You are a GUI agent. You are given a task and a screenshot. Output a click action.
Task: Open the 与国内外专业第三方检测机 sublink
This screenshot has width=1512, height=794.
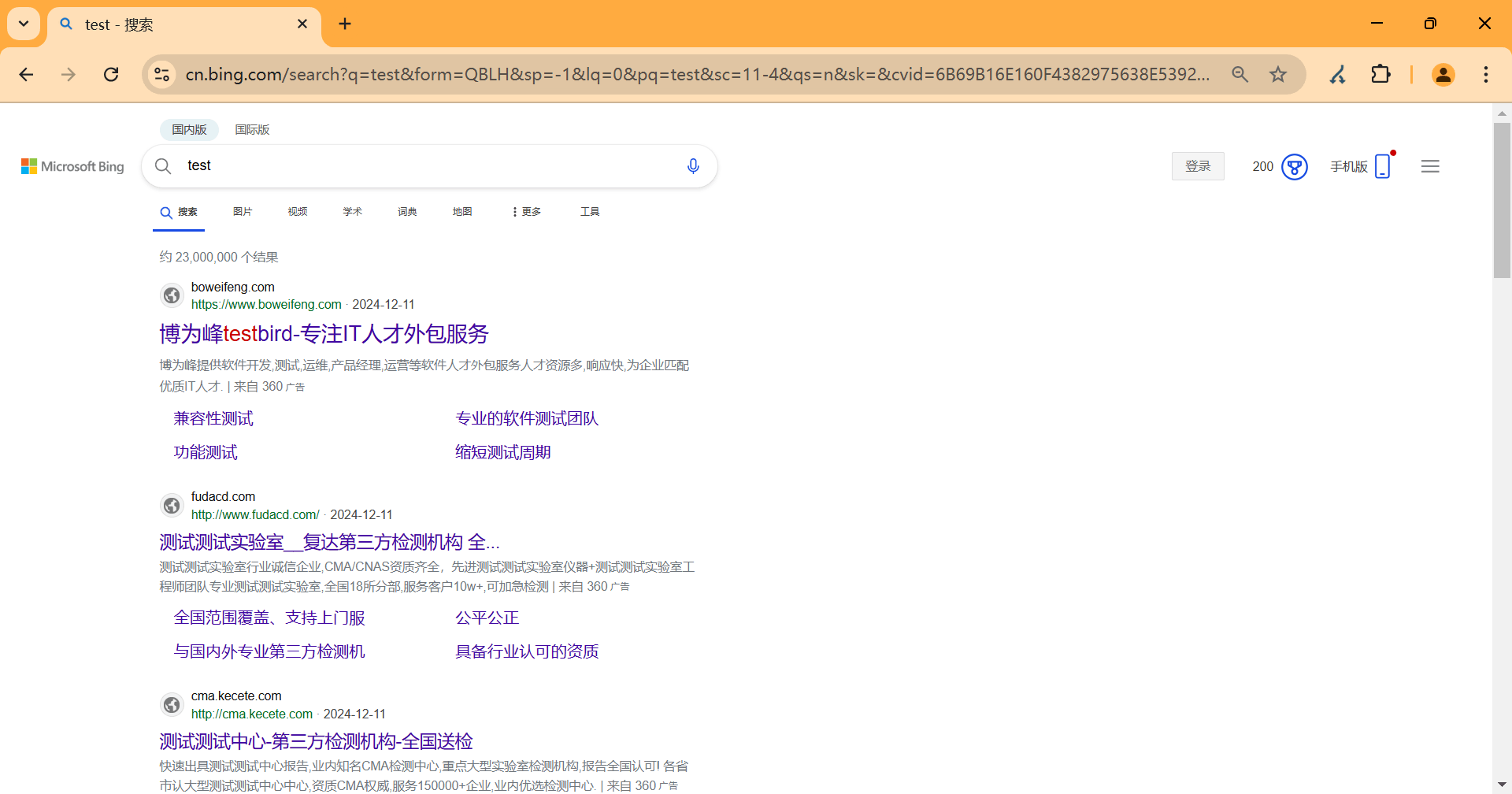[x=269, y=651]
